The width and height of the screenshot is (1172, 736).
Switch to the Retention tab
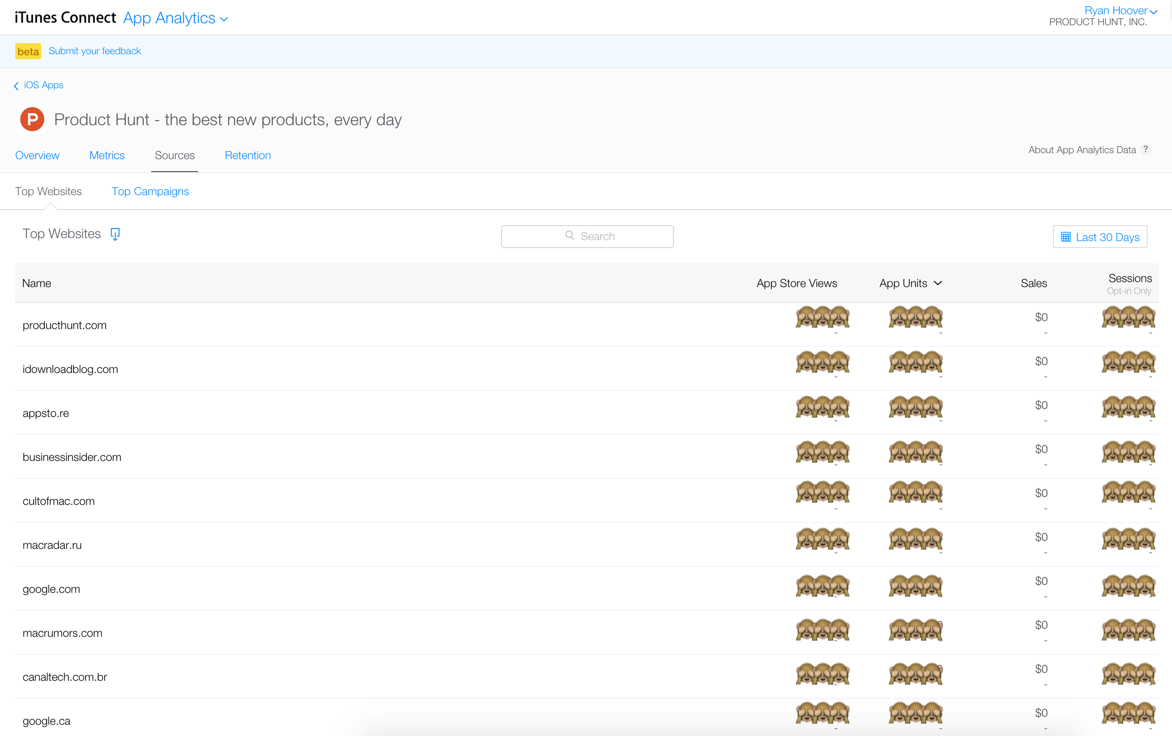(x=248, y=155)
